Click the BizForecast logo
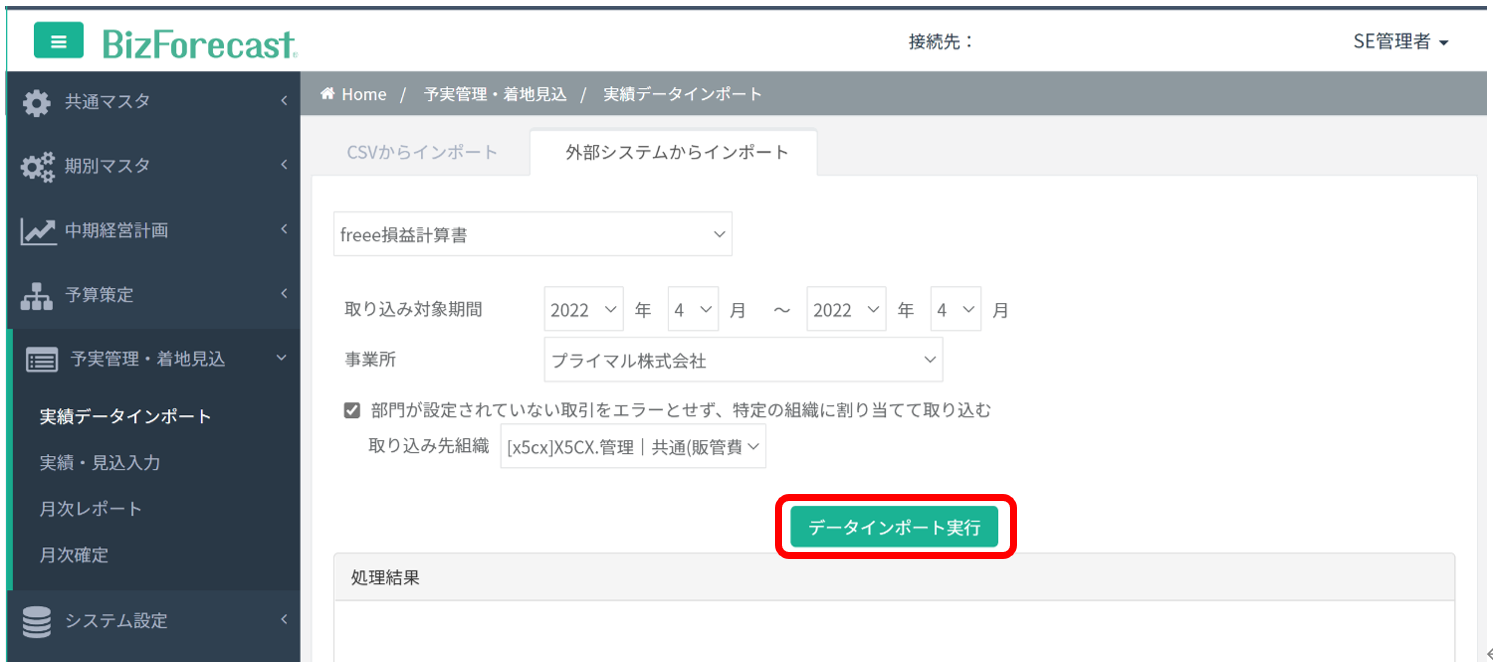The height and width of the screenshot is (665, 1493). [199, 43]
